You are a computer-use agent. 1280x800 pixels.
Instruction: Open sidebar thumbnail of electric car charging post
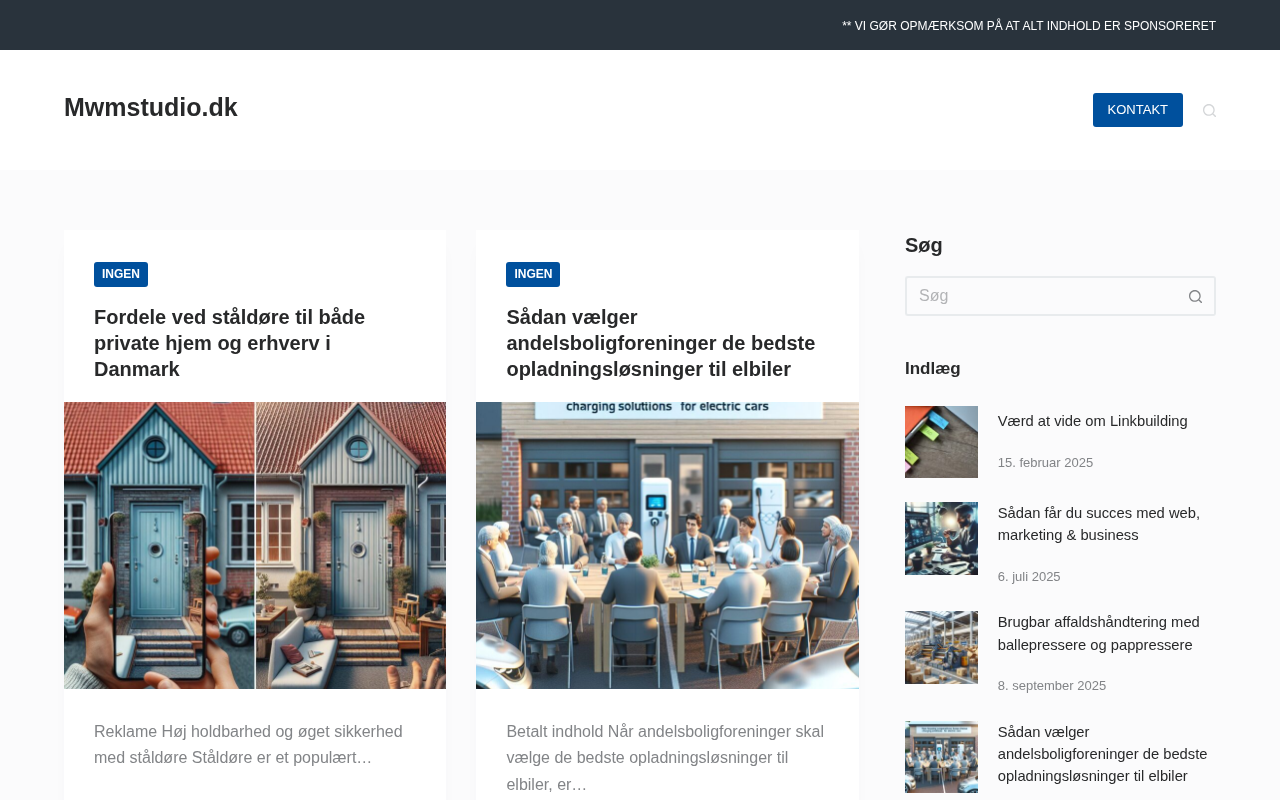[941, 757]
